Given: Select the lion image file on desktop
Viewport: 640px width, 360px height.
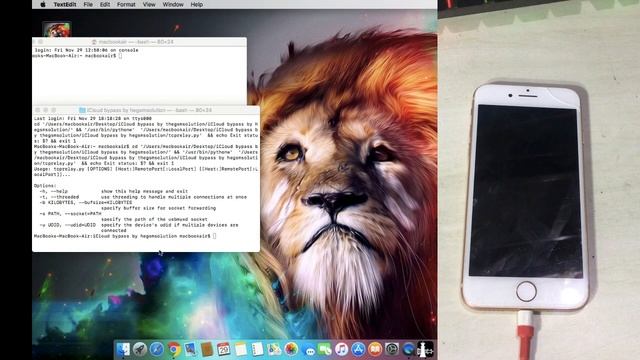Looking at the screenshot, I should 57,29.
